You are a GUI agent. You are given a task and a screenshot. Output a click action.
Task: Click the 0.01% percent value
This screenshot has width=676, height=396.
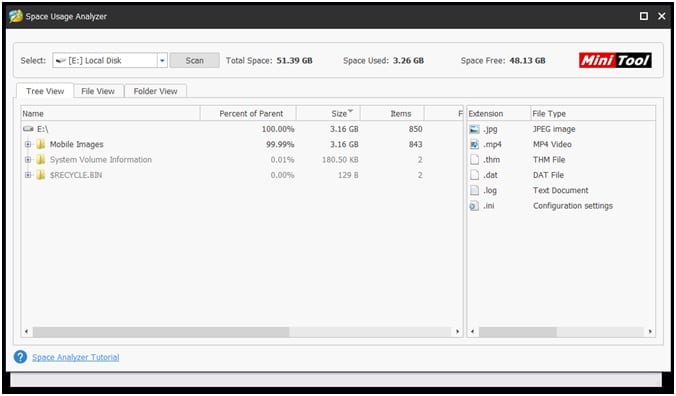click(x=282, y=160)
